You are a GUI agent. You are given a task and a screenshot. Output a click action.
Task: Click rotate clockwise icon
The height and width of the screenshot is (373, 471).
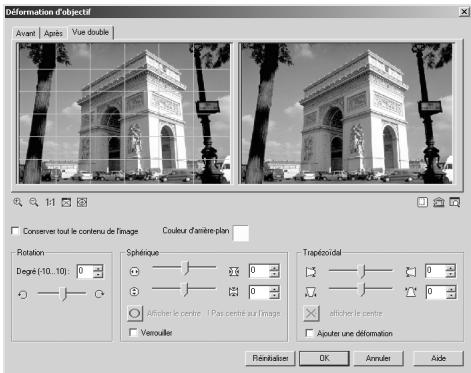tap(99, 294)
